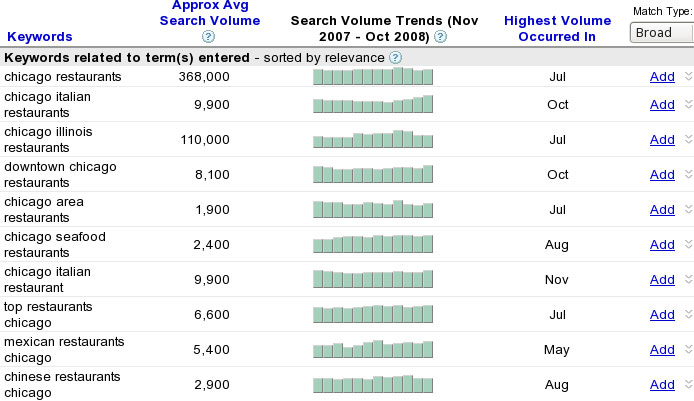Select trend chart for 'downtown chicago restaurants'
Image resolution: width=694 pixels, height=401 pixels.
tap(373, 174)
